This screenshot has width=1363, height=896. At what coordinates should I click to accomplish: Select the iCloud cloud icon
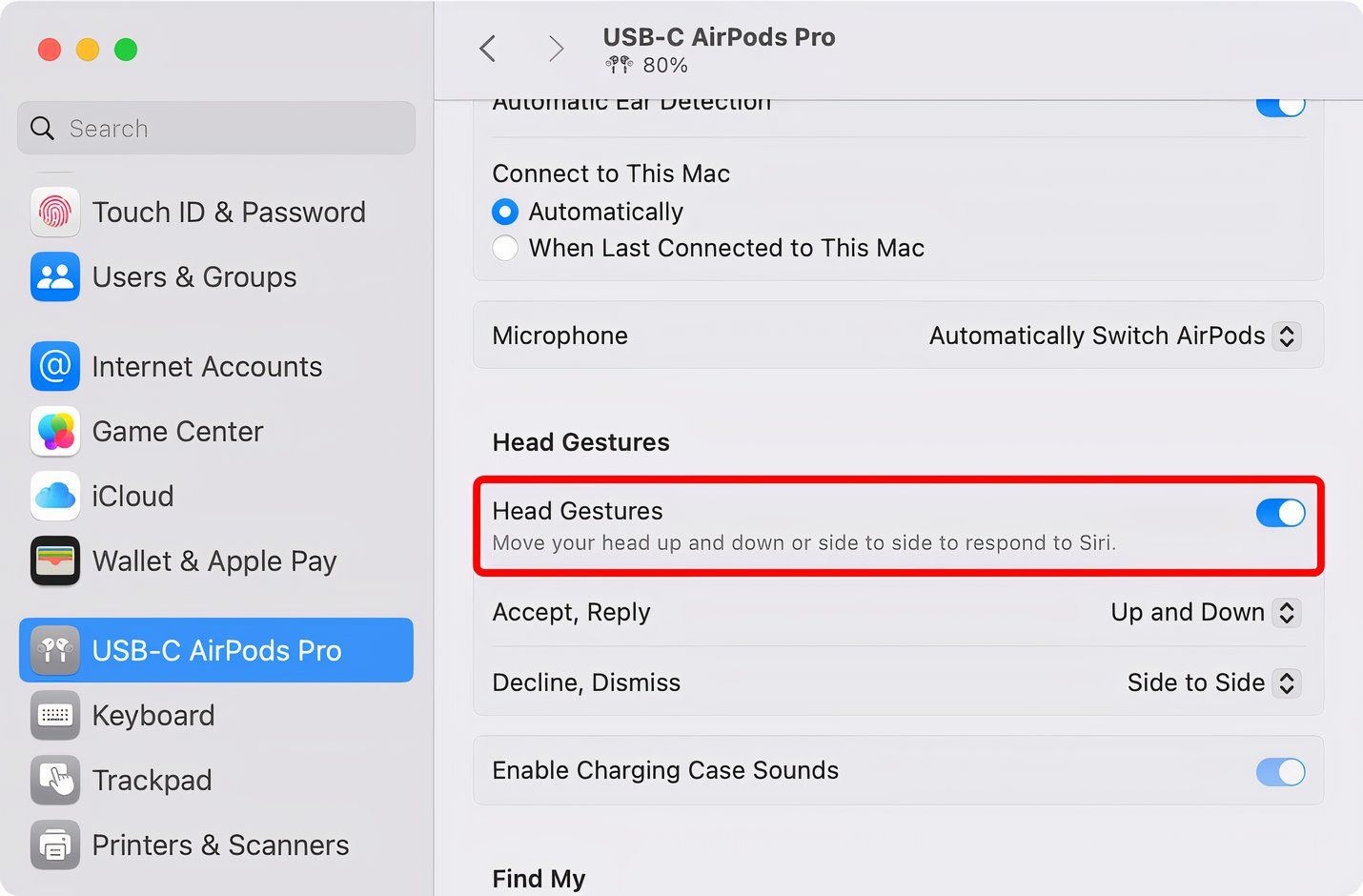pos(54,496)
